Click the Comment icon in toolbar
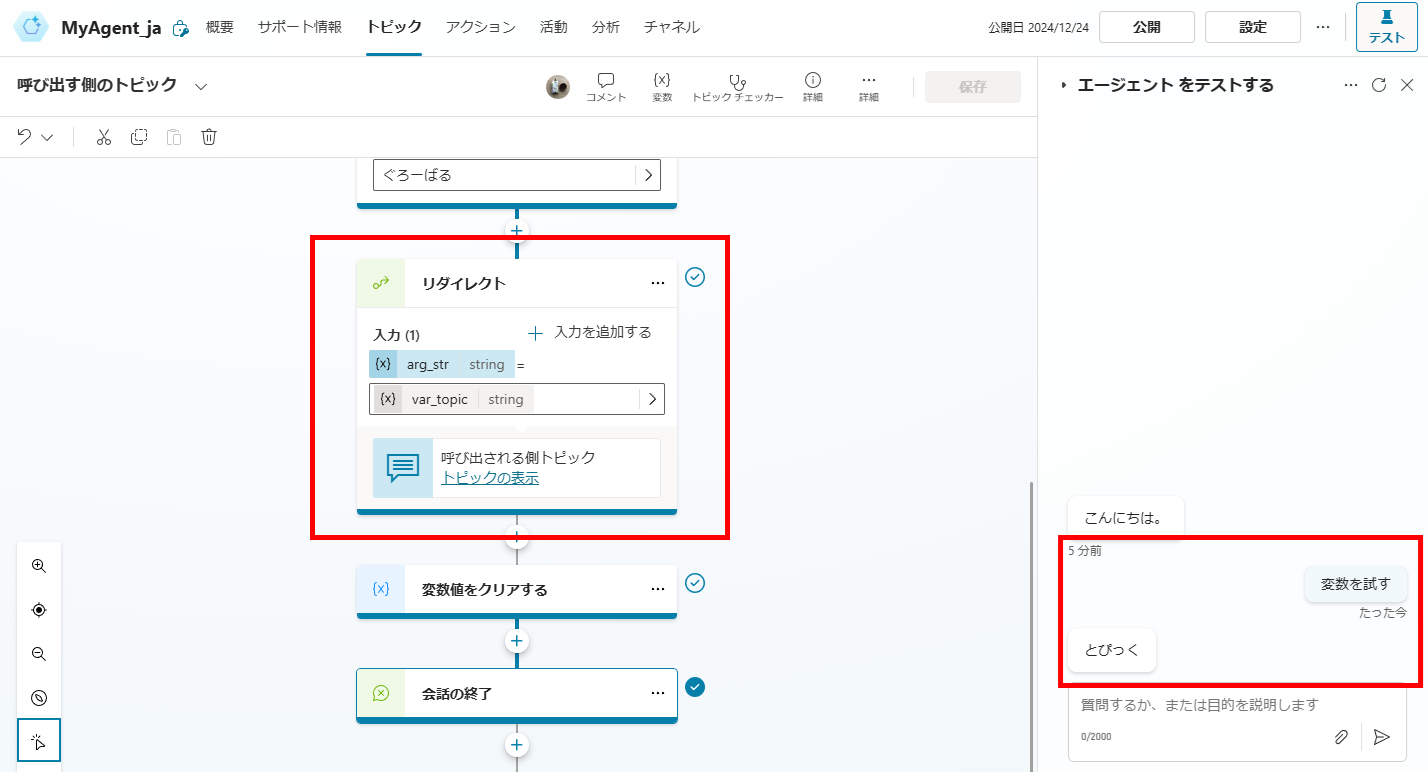This screenshot has width=1428, height=772. 605,81
